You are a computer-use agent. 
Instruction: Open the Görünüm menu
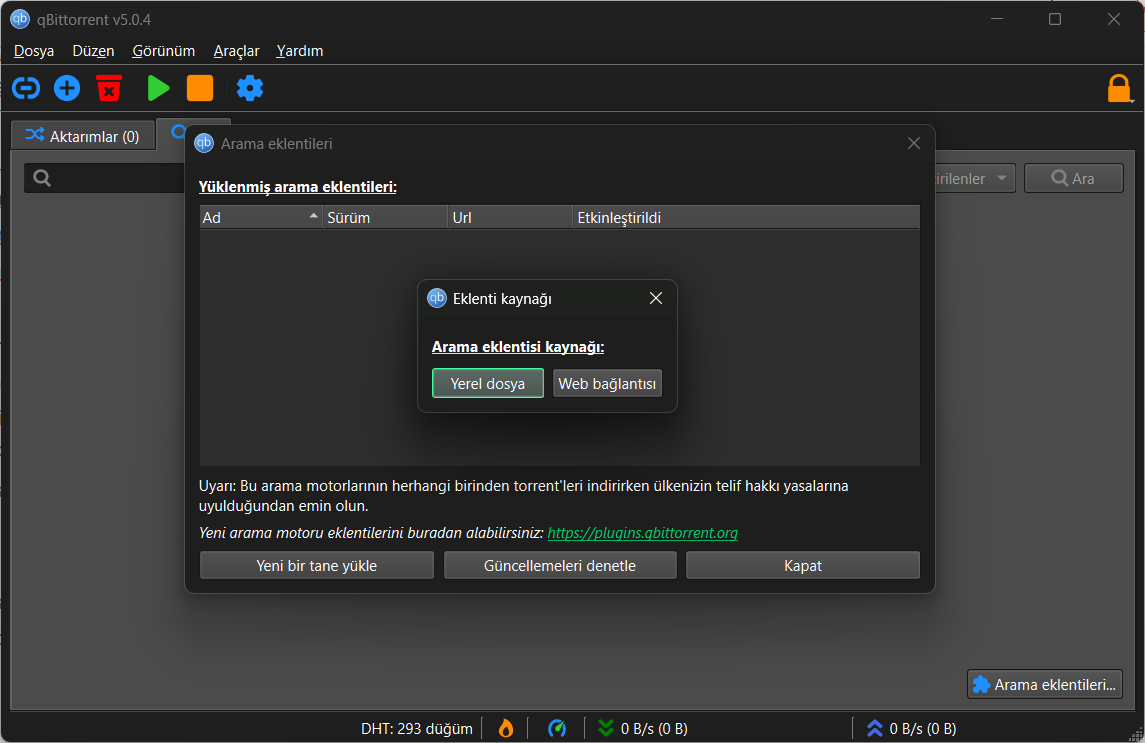tap(164, 51)
